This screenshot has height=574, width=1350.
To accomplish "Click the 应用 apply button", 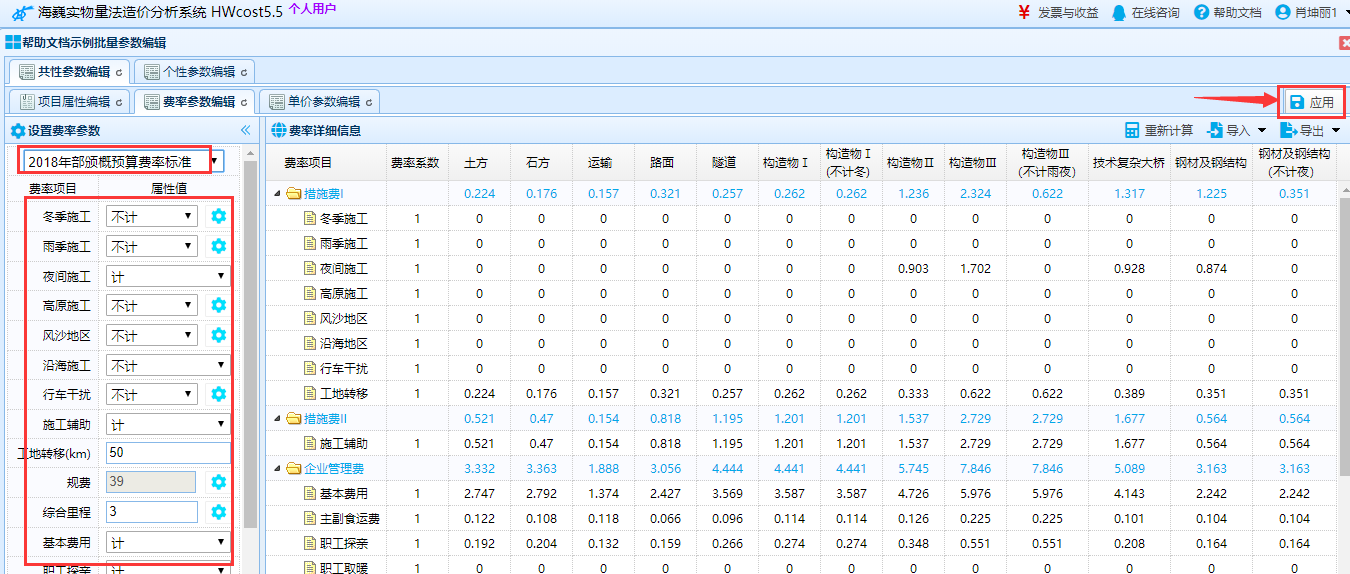I will 1312,102.
